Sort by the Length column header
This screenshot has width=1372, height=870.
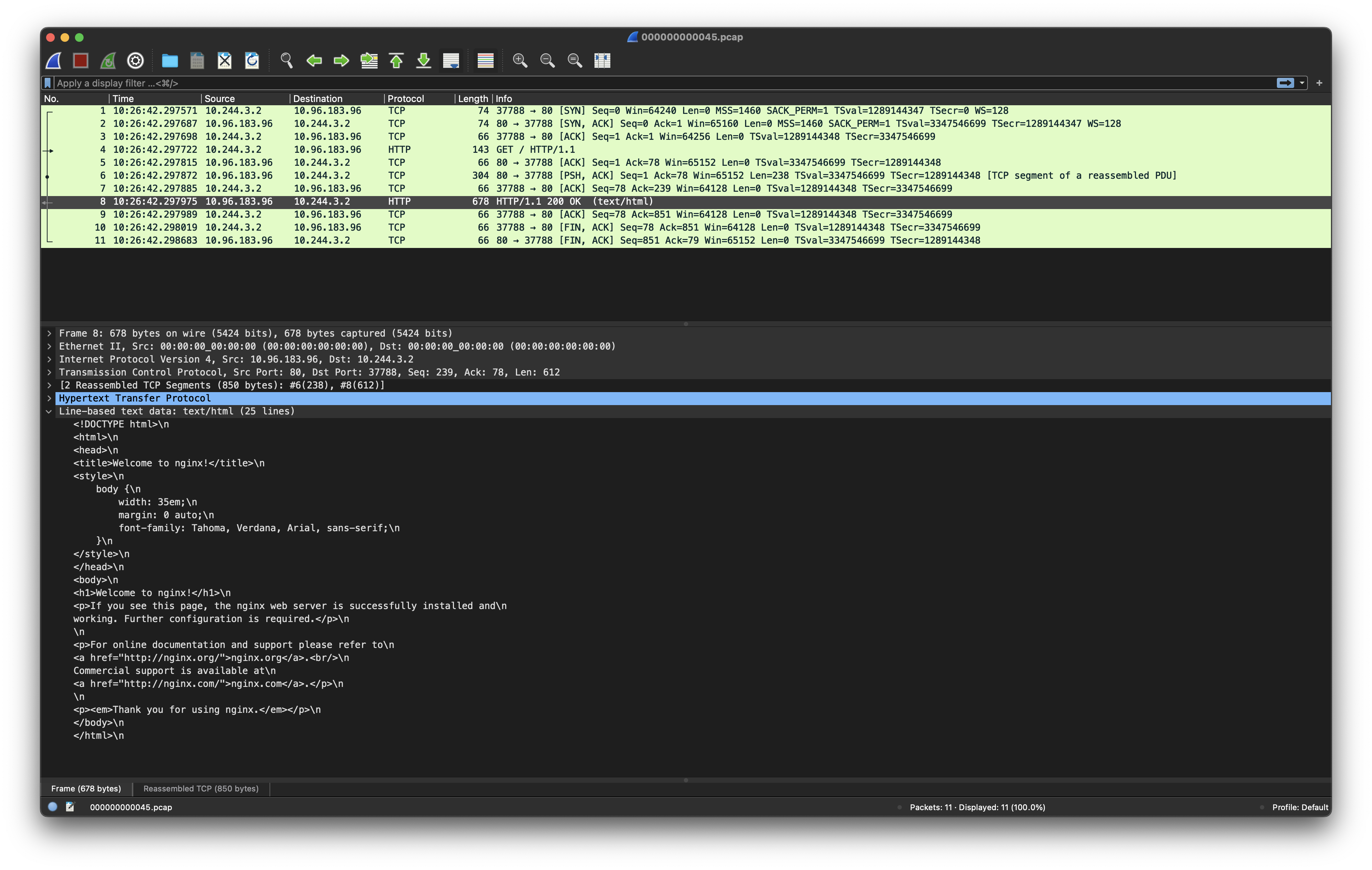pos(473,99)
